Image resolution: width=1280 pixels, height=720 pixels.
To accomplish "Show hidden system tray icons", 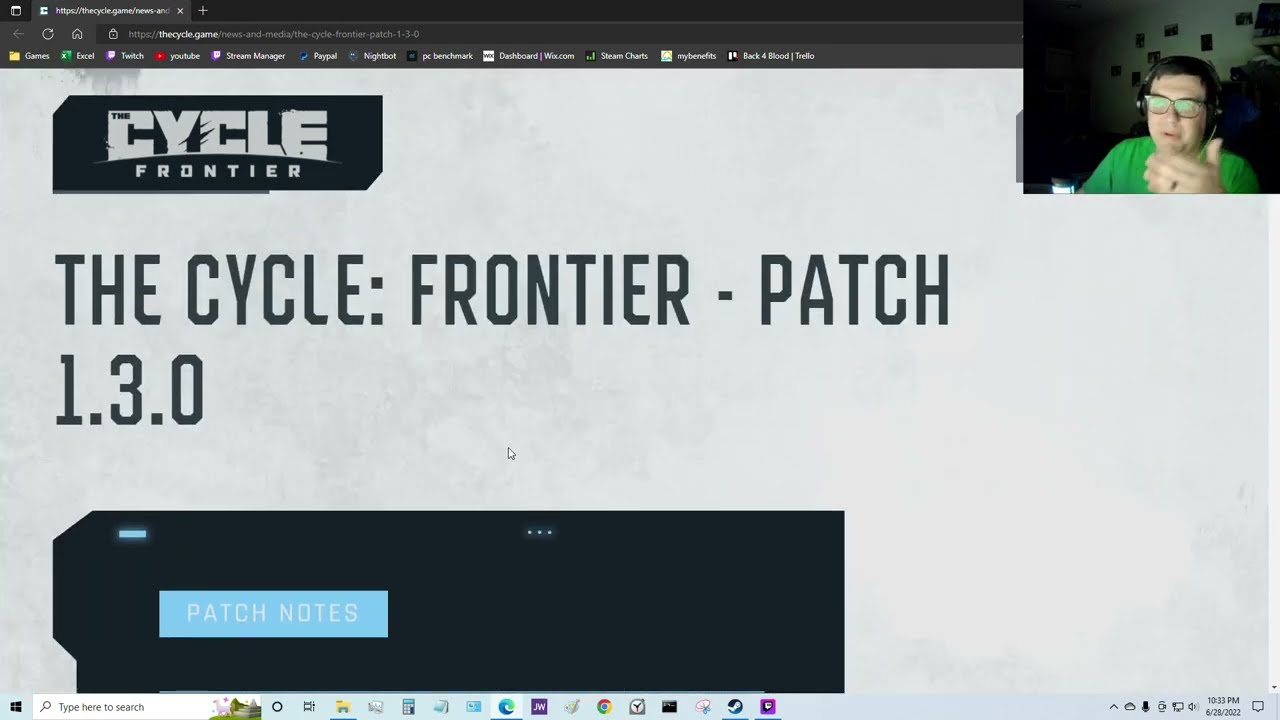I will [1113, 707].
